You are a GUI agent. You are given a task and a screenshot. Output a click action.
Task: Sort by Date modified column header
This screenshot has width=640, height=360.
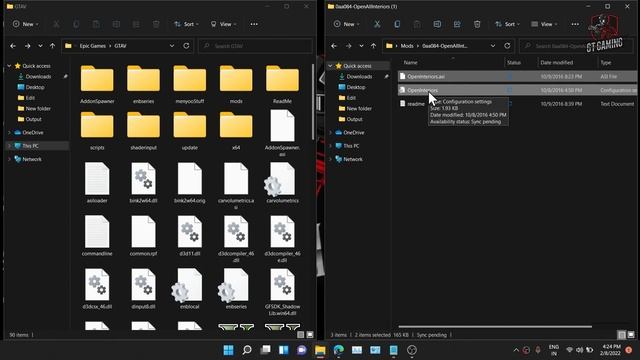click(x=557, y=62)
